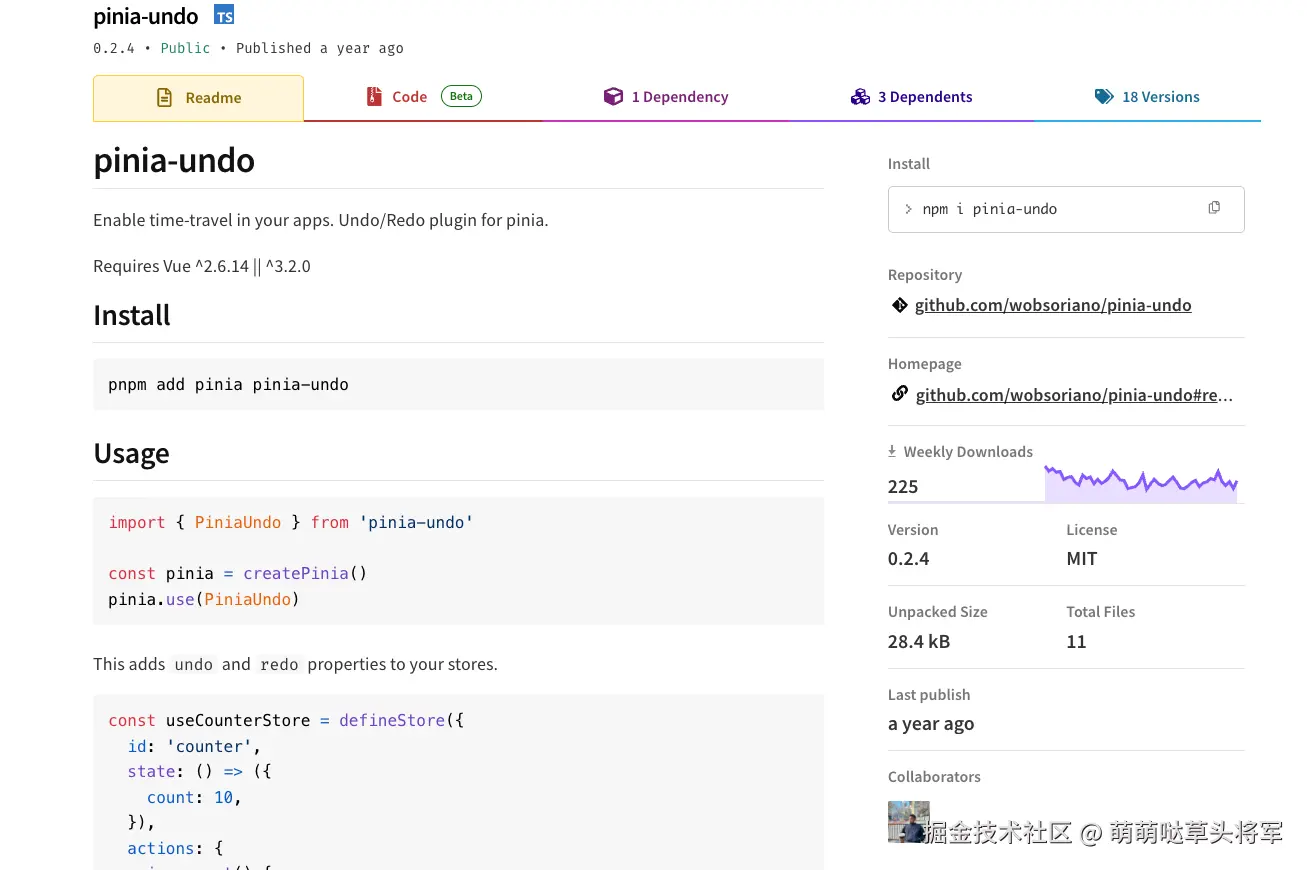The image size is (1307, 870).
Task: Open the 18 Versions tab
Action: (x=1147, y=98)
